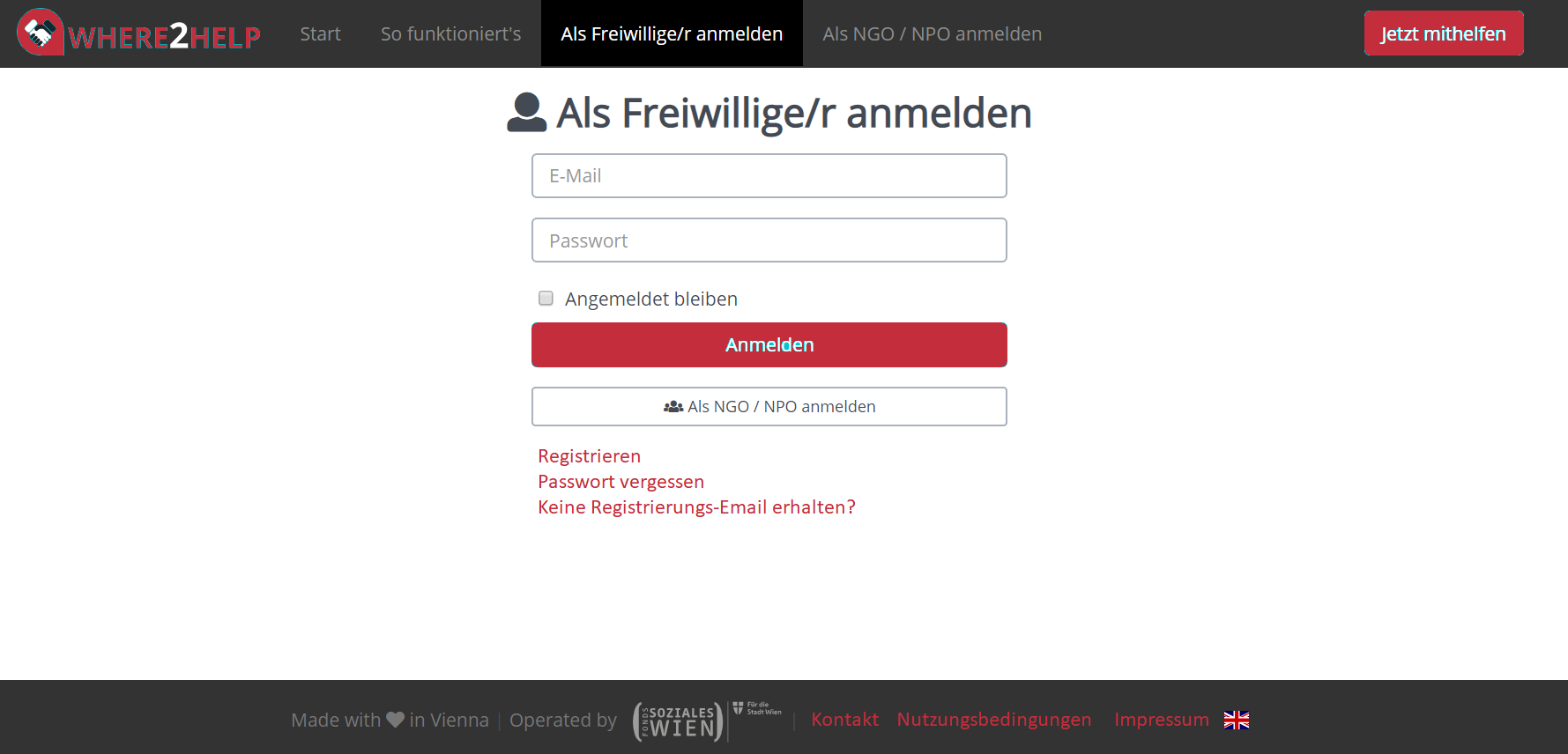Enable 'Angemeldet bleiben'
The width and height of the screenshot is (1568, 754).
546,298
